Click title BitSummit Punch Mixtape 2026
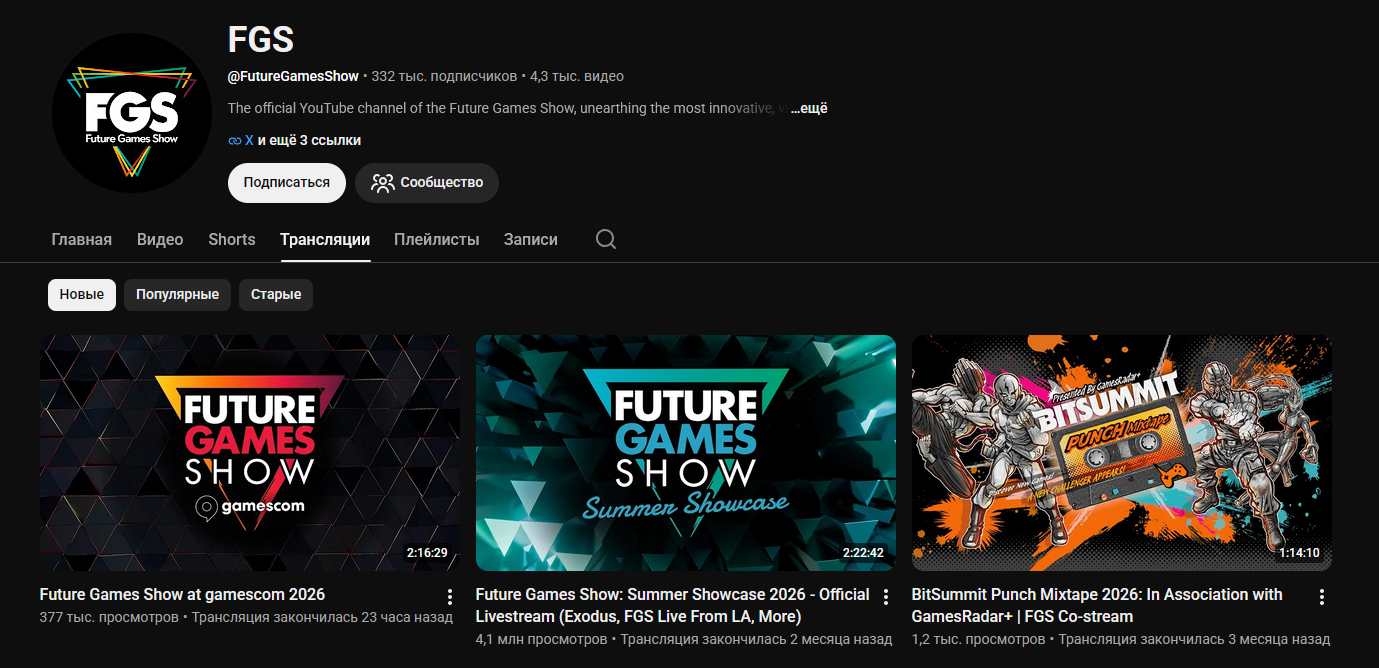Image resolution: width=1379 pixels, height=668 pixels. (1097, 605)
